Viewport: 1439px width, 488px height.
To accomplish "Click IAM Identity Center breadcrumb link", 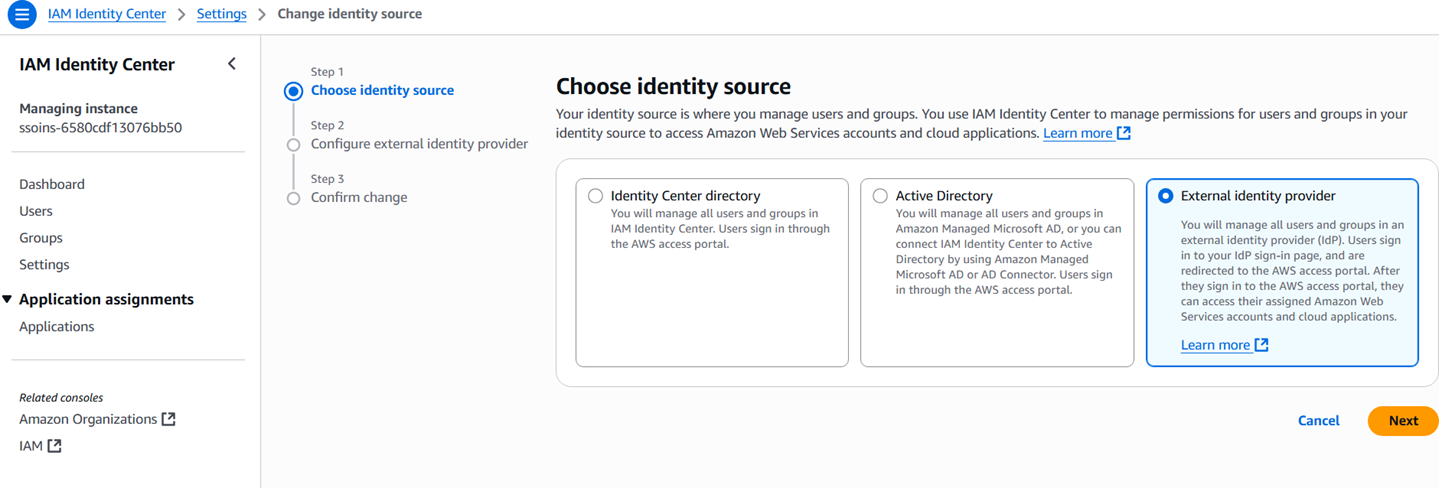I will pyautogui.click(x=107, y=14).
